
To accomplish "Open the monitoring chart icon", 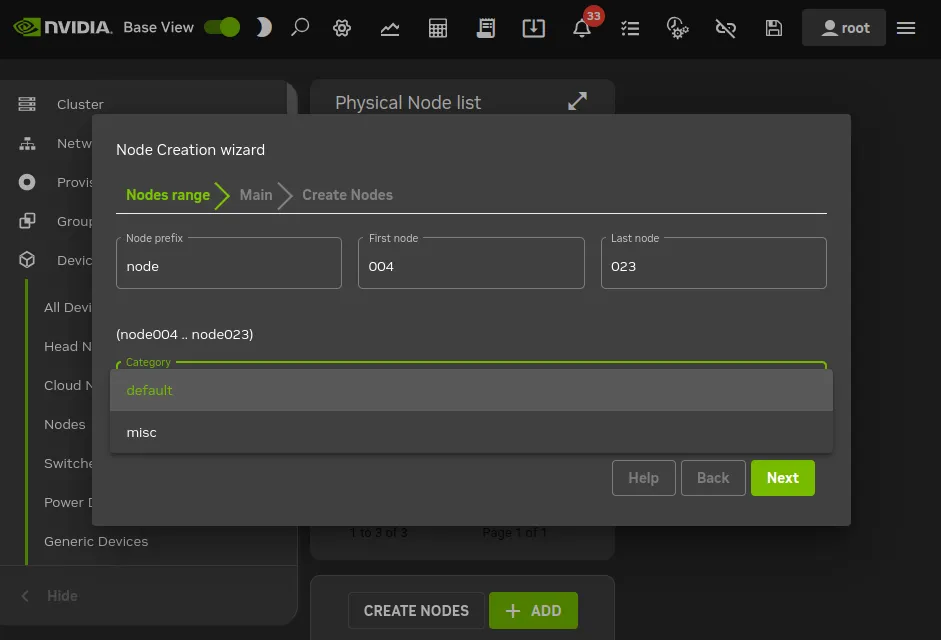I will click(x=390, y=28).
